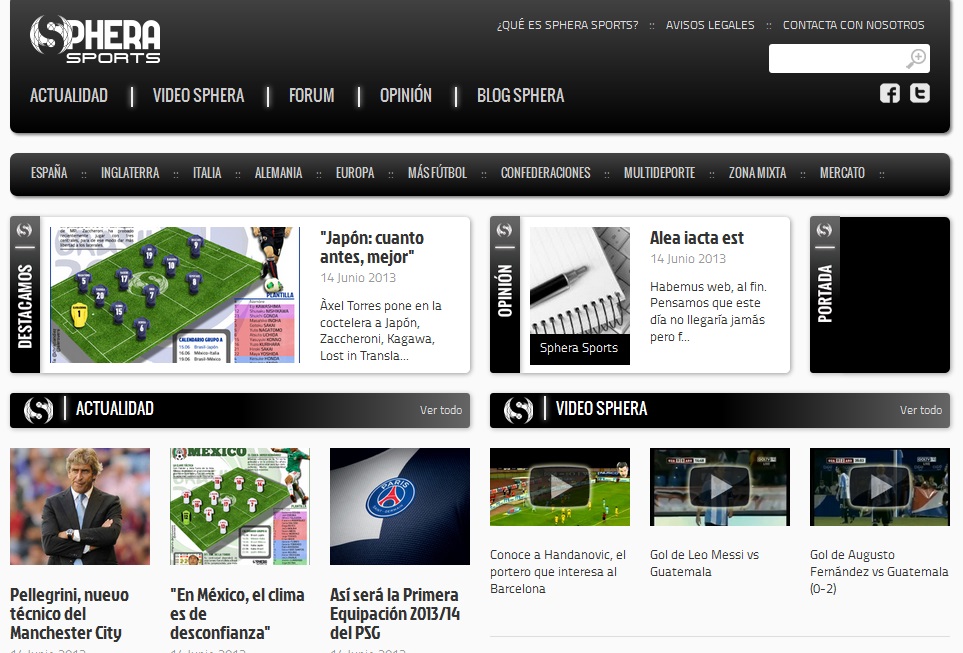Click the Sphera Sports author label

coord(579,348)
